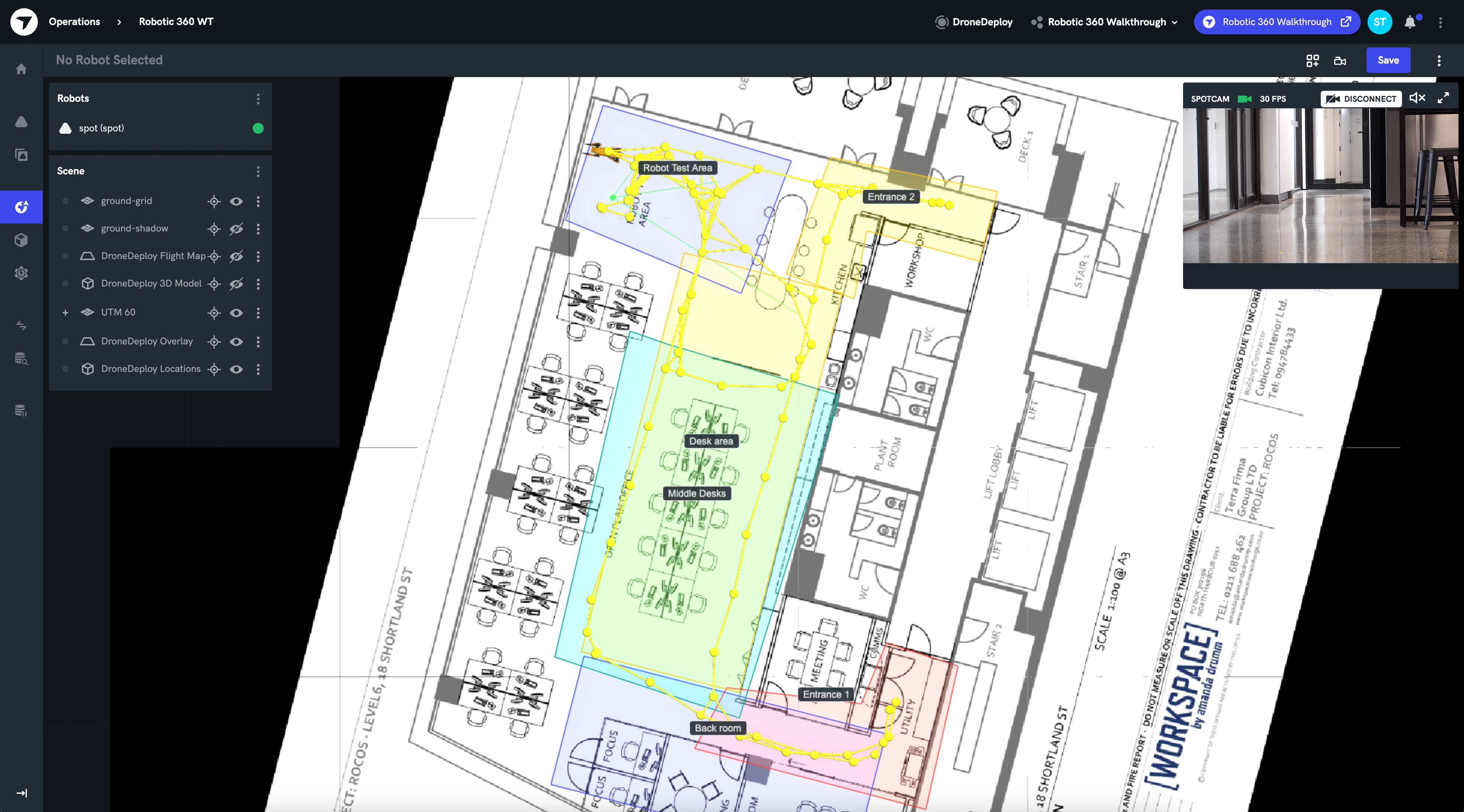The width and height of the screenshot is (1464, 812).
Task: Click Robotic 360 WT breadcrumb
Action: (176, 21)
